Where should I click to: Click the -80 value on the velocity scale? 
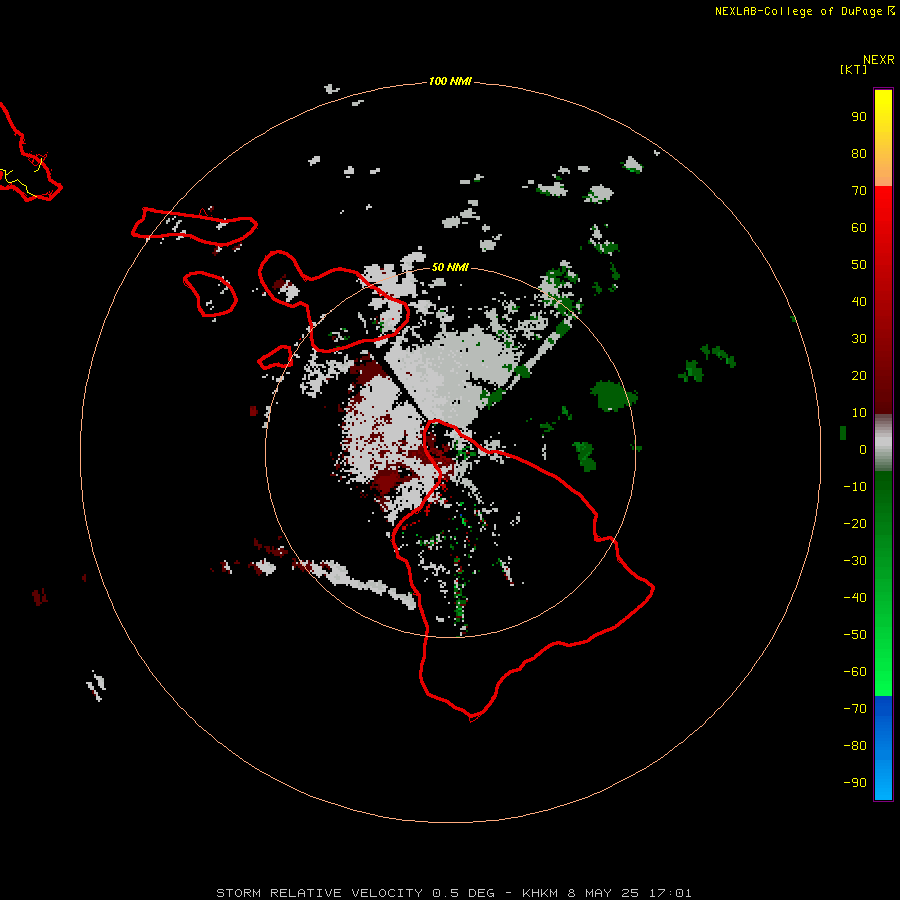(x=855, y=746)
